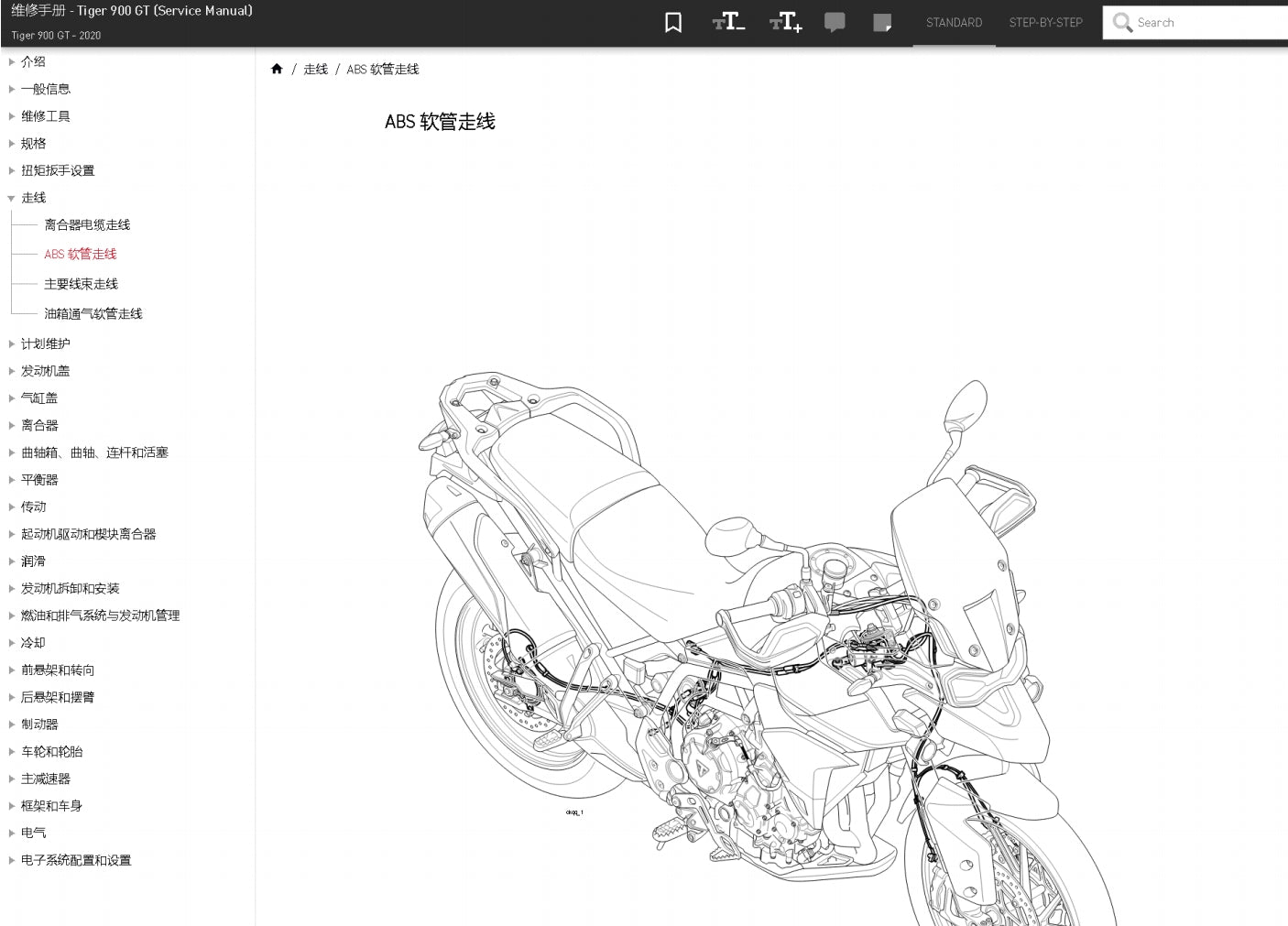
Task: Click the bookmark icon in the toolbar
Action: [673, 22]
